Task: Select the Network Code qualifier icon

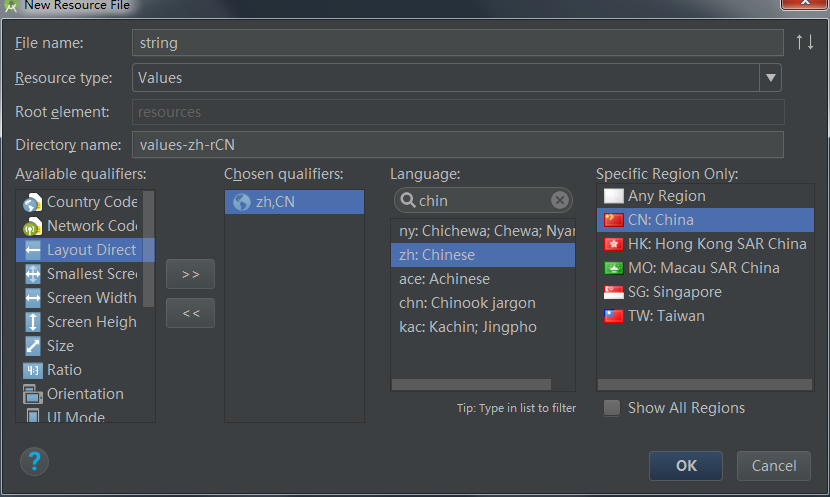Action: pyautogui.click(x=32, y=227)
